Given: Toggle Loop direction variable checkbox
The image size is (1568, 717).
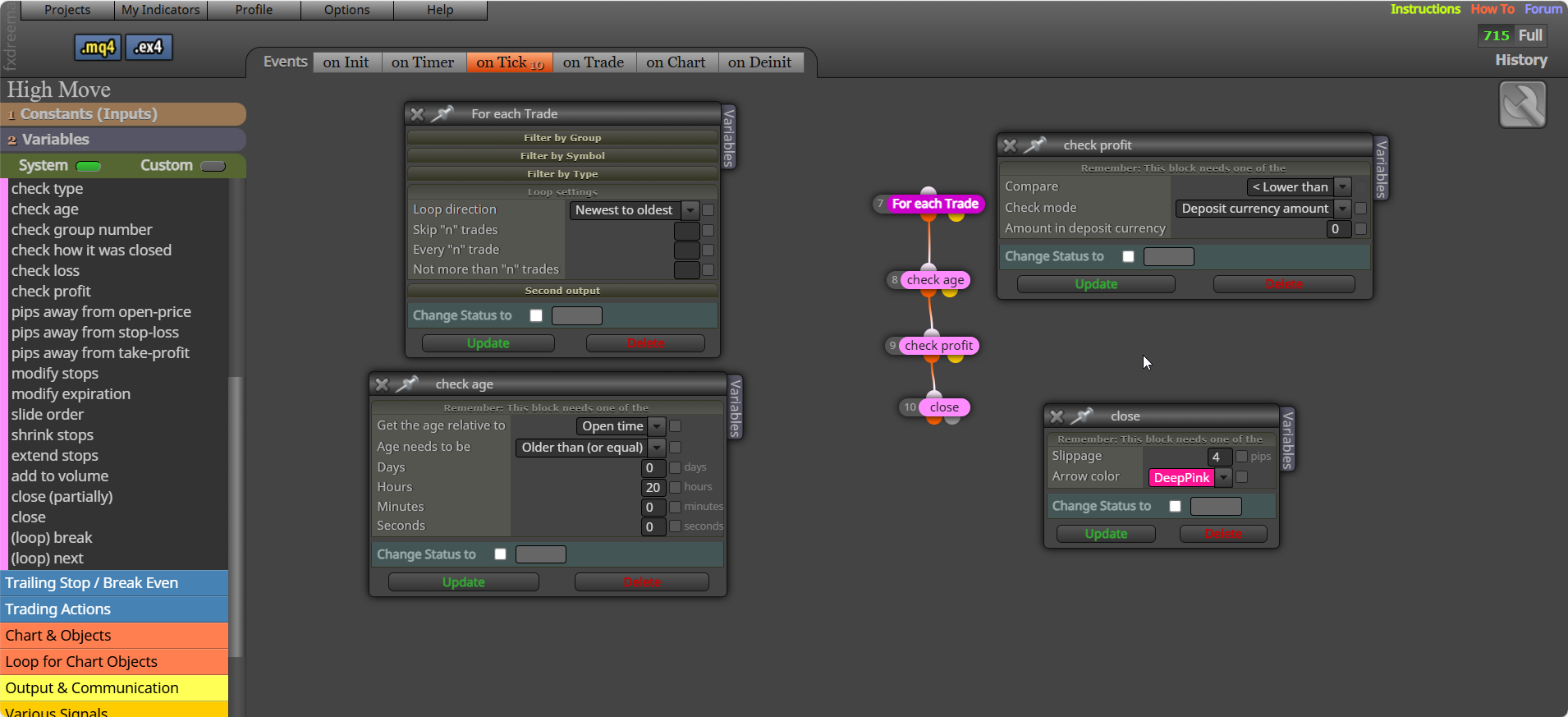Looking at the screenshot, I should point(708,210).
